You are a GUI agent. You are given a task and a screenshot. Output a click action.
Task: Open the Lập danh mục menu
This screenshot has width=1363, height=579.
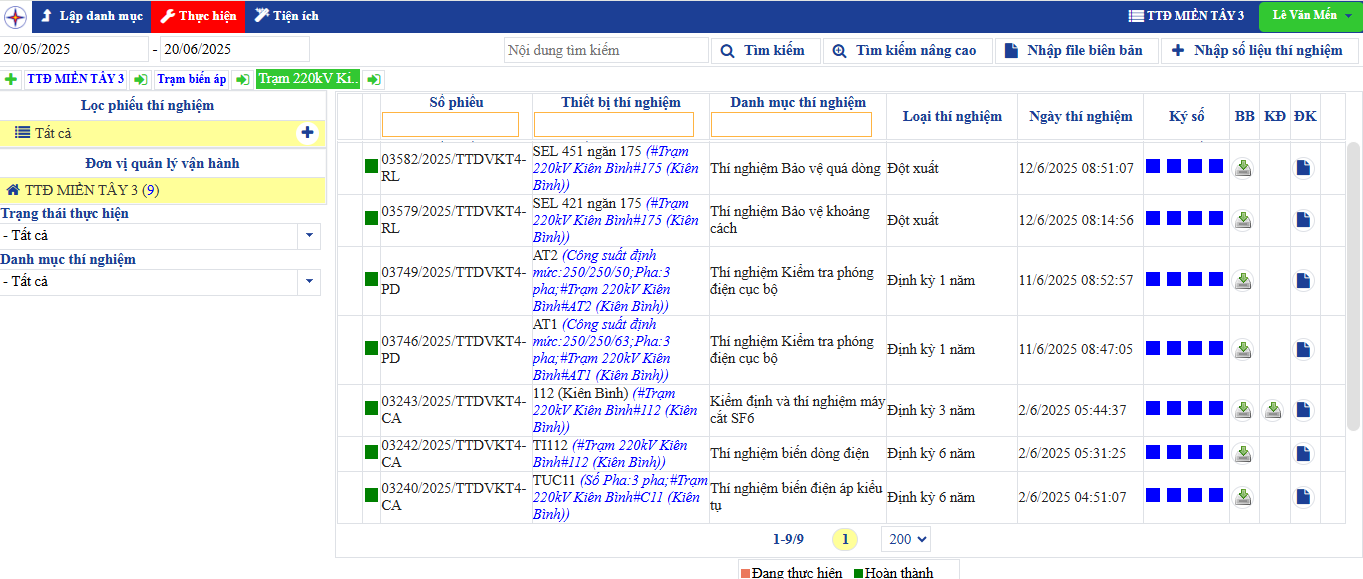(x=91, y=16)
